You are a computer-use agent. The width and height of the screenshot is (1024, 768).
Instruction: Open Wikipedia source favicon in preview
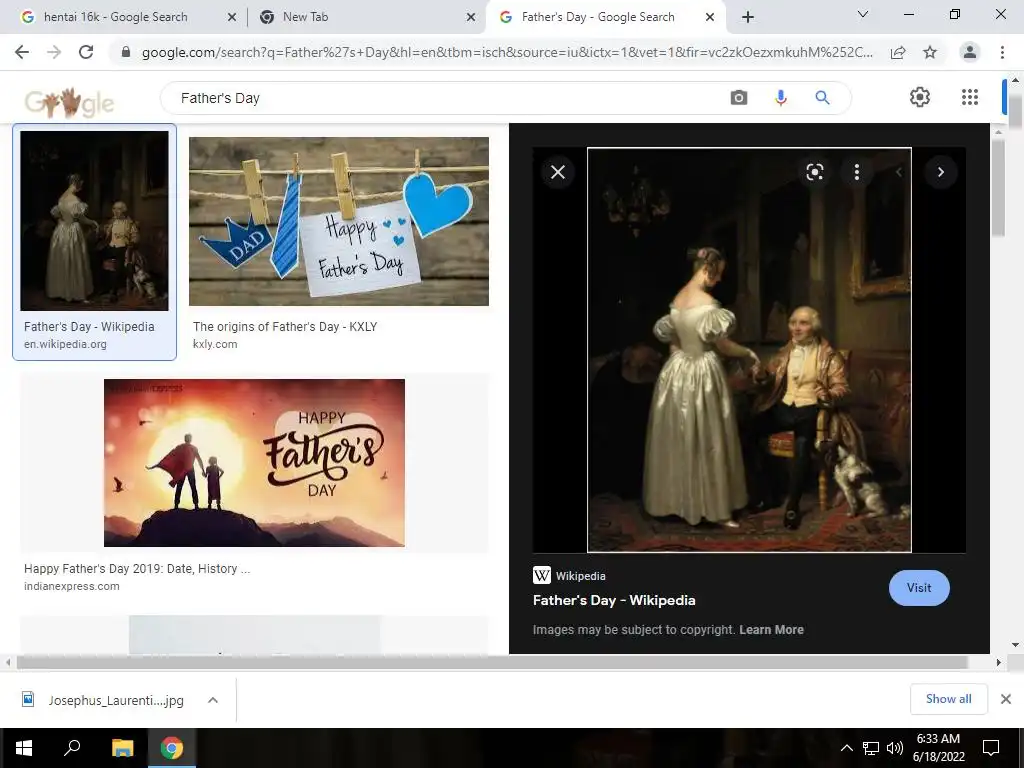[541, 575]
